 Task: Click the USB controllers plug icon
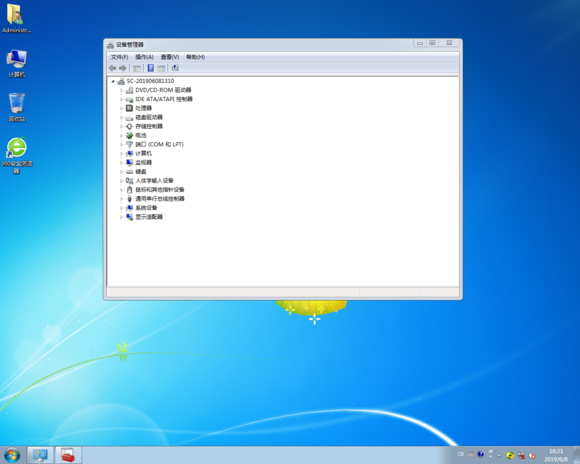point(129,199)
